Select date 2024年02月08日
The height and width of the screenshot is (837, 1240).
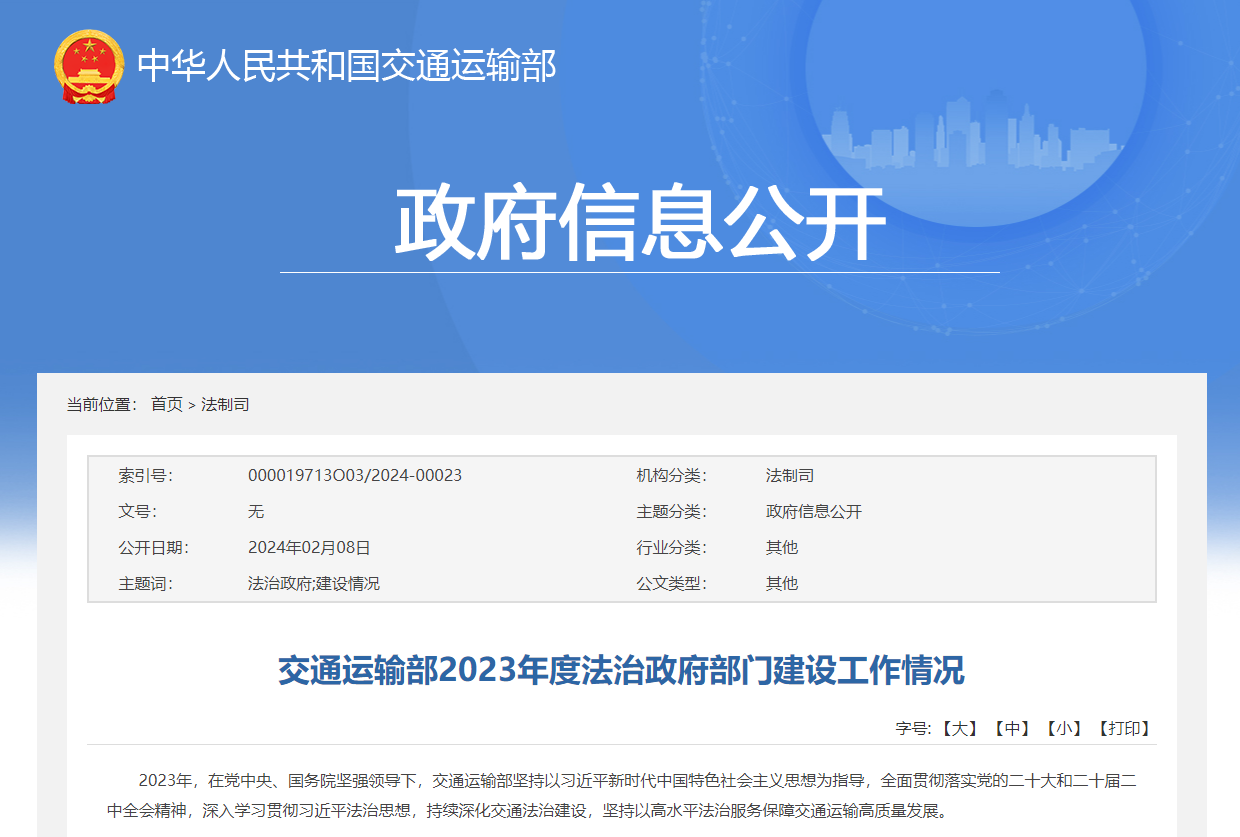[x=309, y=548]
